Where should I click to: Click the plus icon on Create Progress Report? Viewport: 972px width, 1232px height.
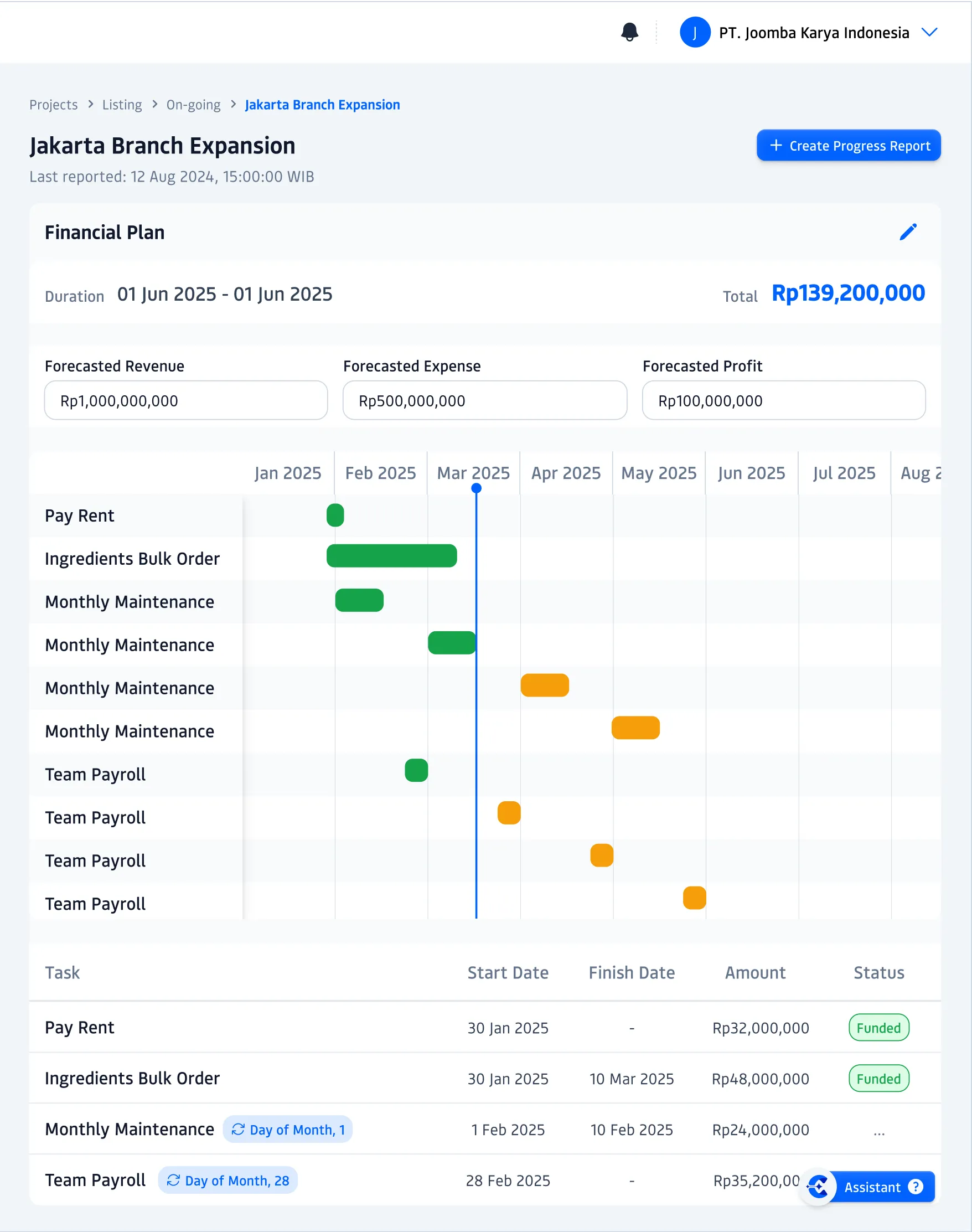pos(776,145)
